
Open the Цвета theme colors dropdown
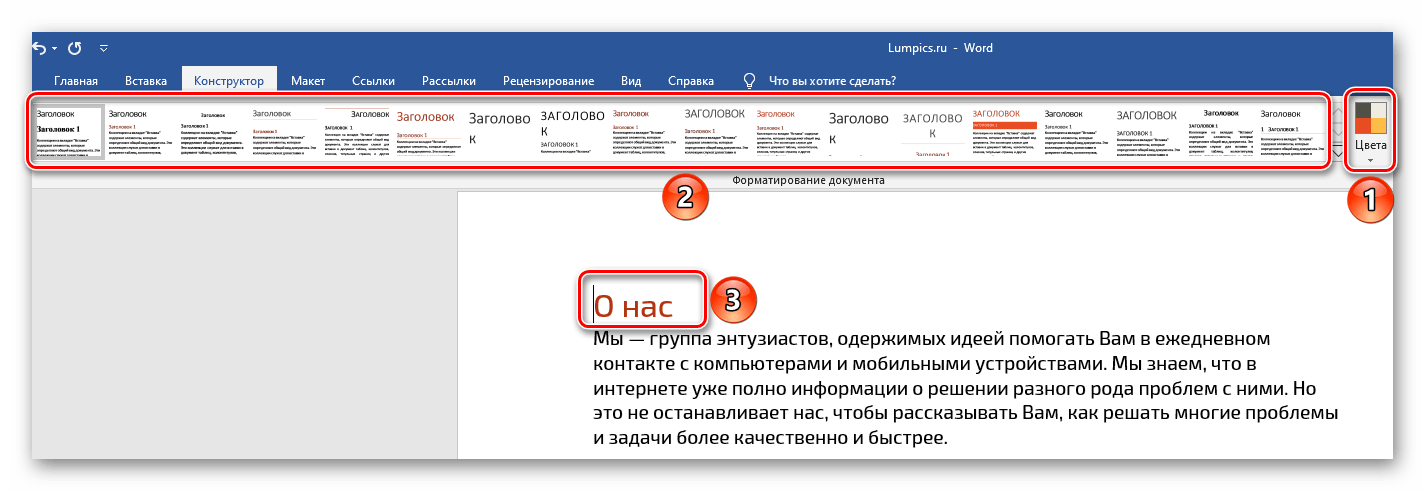click(1370, 131)
